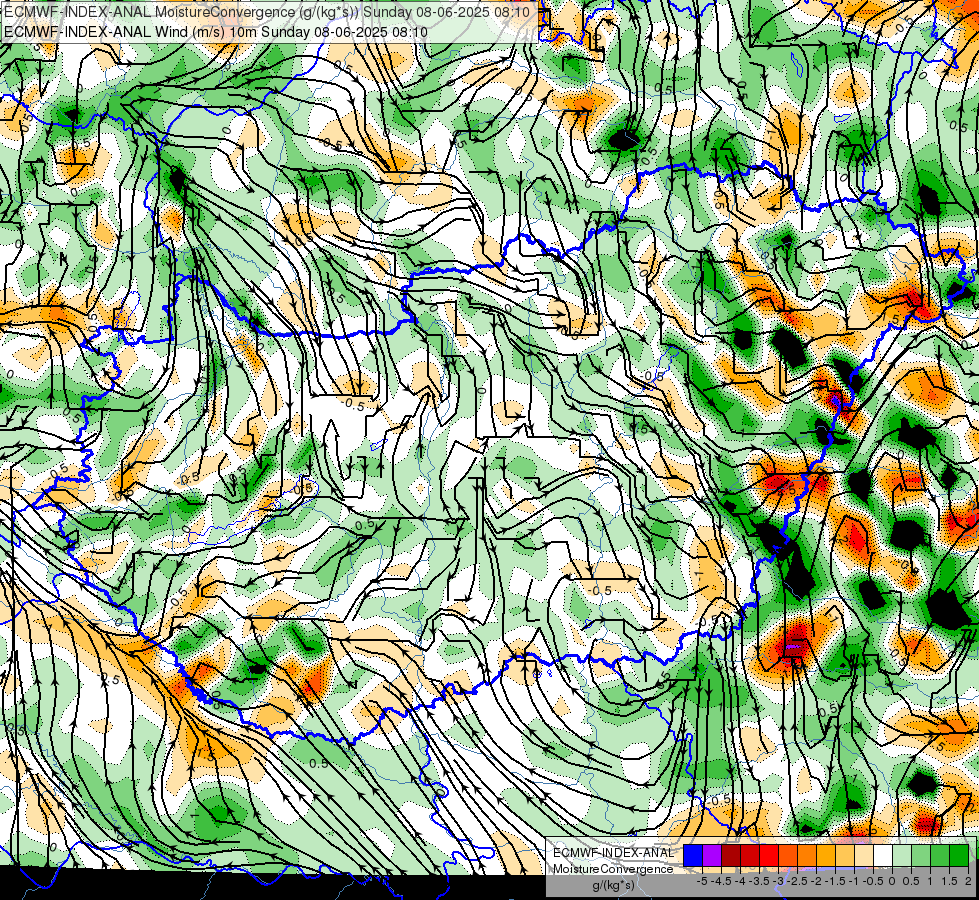Viewport: 979px width, 900px height.
Task: Click the -1 tick label on the legend scale
Action: pos(854,881)
